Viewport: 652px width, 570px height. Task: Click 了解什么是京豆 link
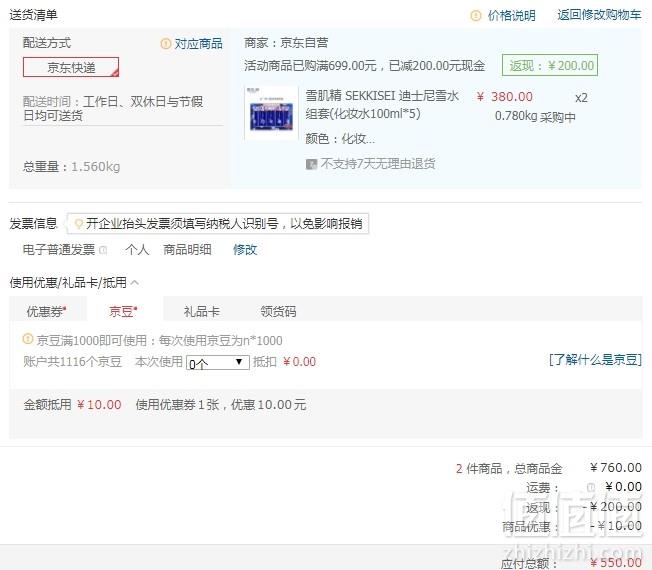click(x=595, y=359)
